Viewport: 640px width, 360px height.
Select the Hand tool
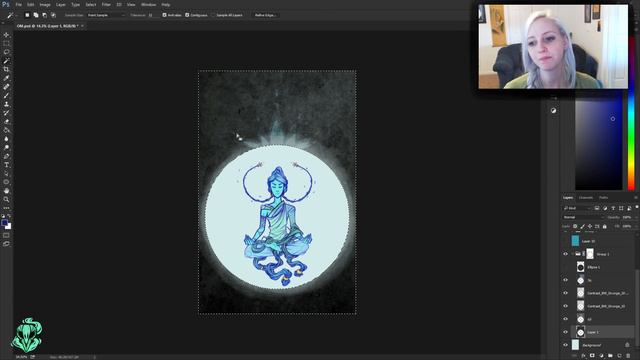6,191
